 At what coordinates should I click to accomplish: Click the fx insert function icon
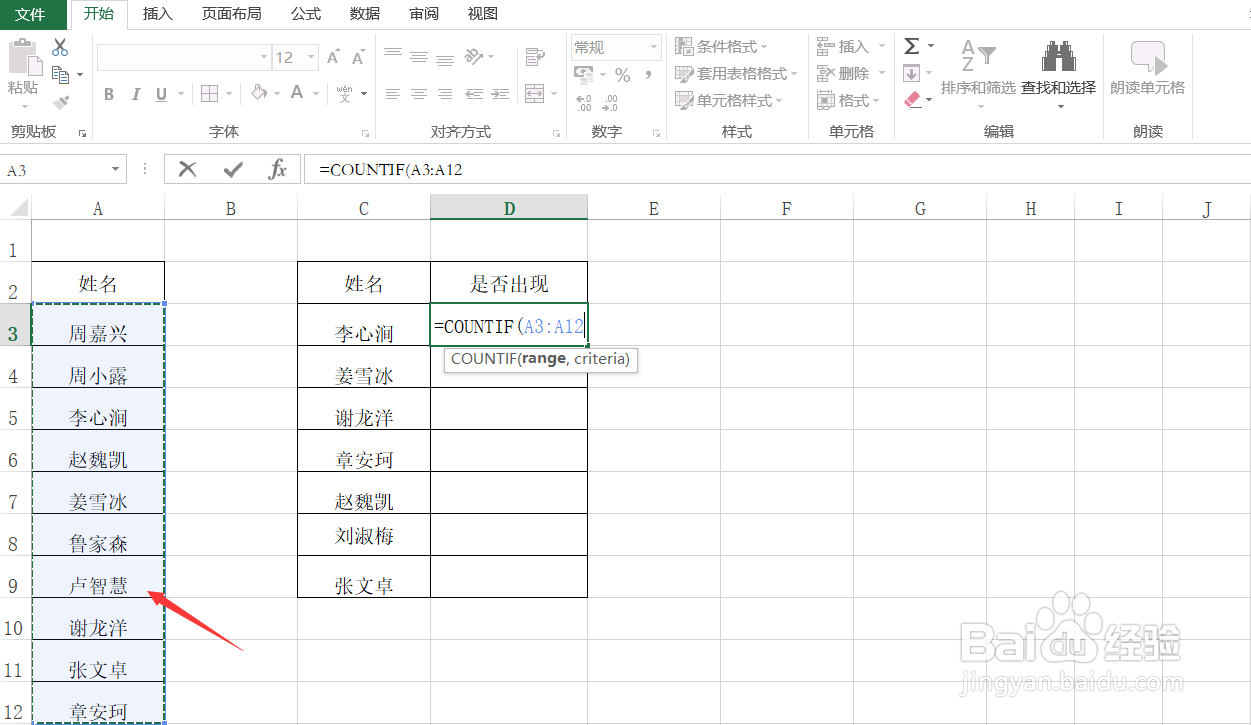tap(277, 168)
